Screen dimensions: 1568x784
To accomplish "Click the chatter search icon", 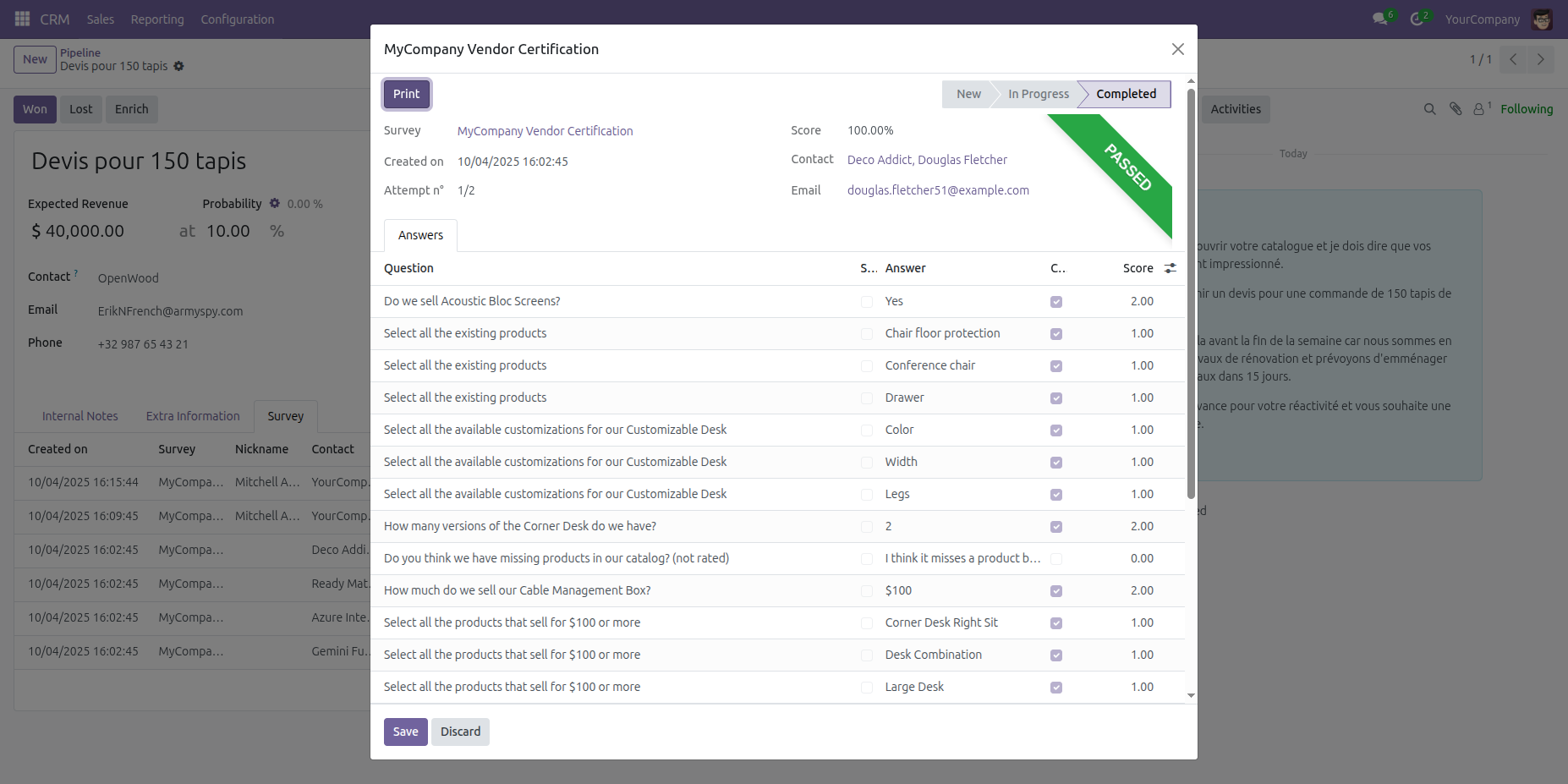I will click(x=1429, y=109).
